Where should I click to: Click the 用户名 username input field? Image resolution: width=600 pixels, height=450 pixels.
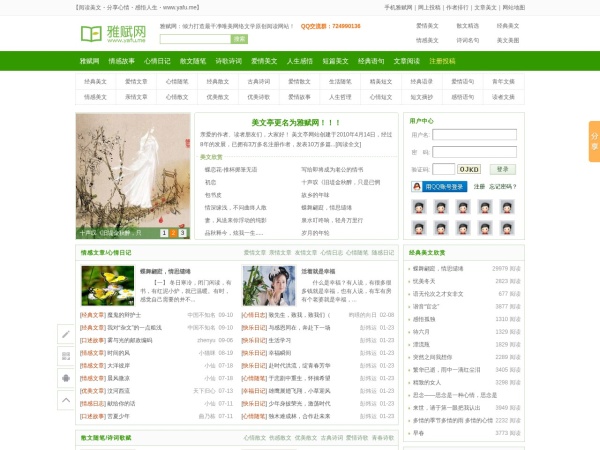click(475, 134)
